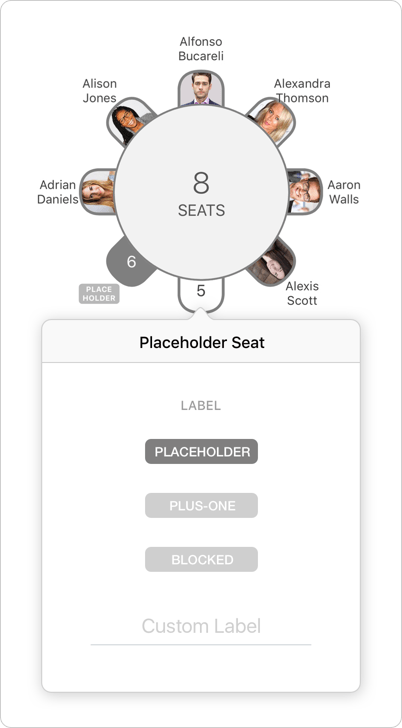Select Aaron Walls's seat photo
Viewport: 402px width, 728px height.
pyautogui.click(x=305, y=191)
